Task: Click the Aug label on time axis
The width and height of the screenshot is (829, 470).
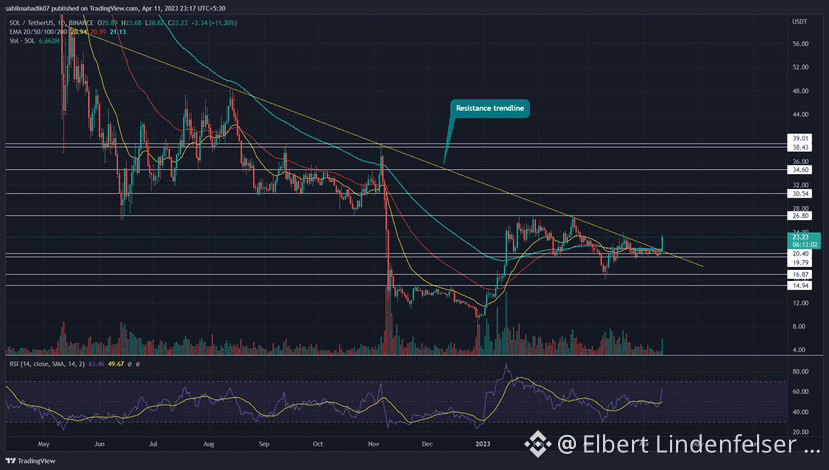Action: [x=209, y=444]
